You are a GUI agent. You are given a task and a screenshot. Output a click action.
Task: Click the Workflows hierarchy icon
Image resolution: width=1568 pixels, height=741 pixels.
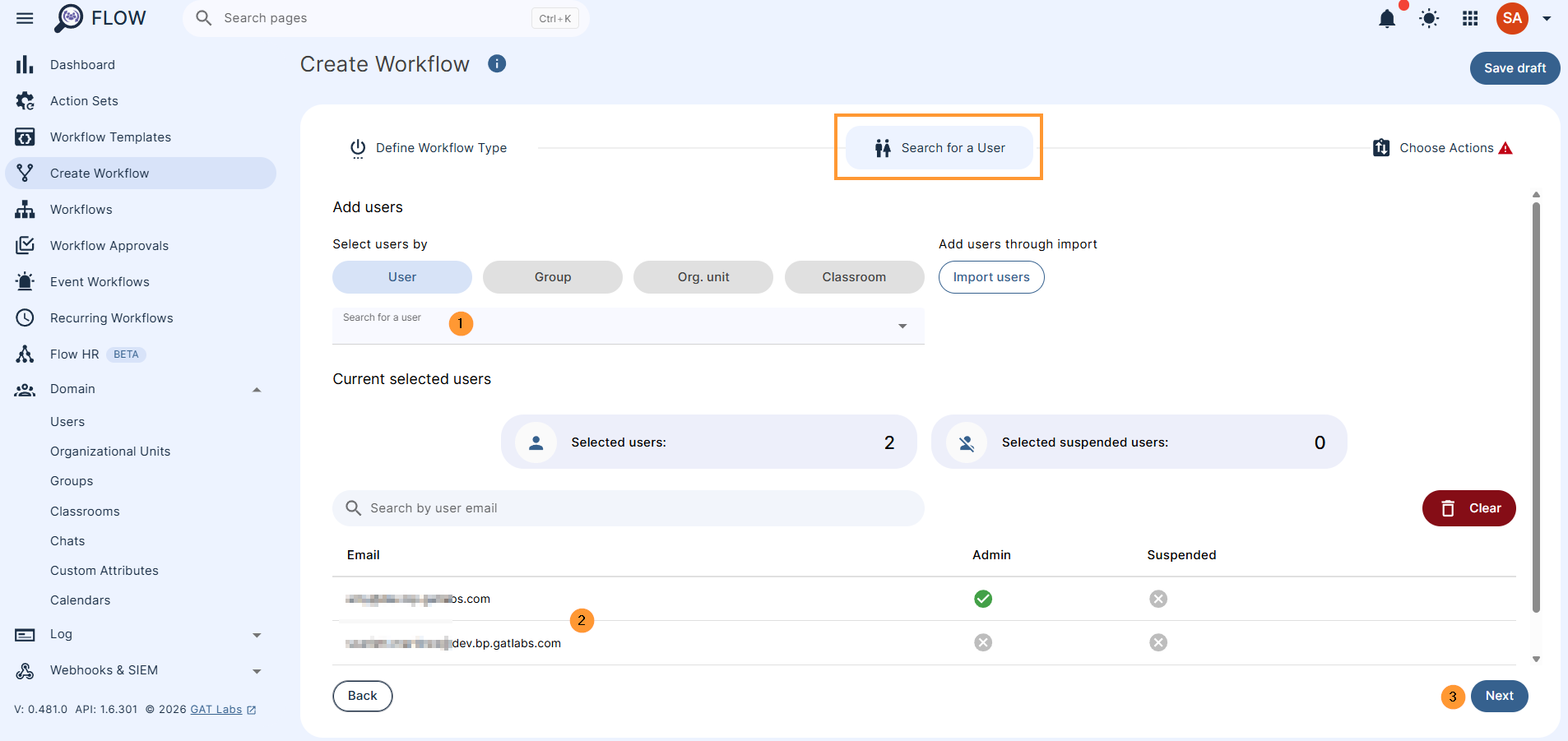pyautogui.click(x=25, y=210)
